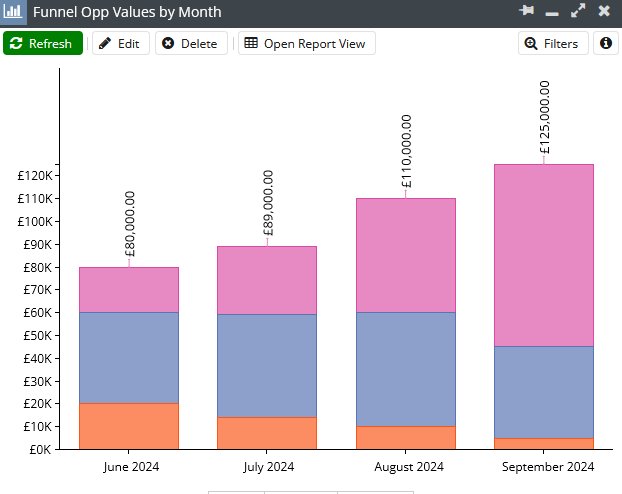Click the £110,000.00 total label
The height and width of the screenshot is (494, 622).
(407, 152)
